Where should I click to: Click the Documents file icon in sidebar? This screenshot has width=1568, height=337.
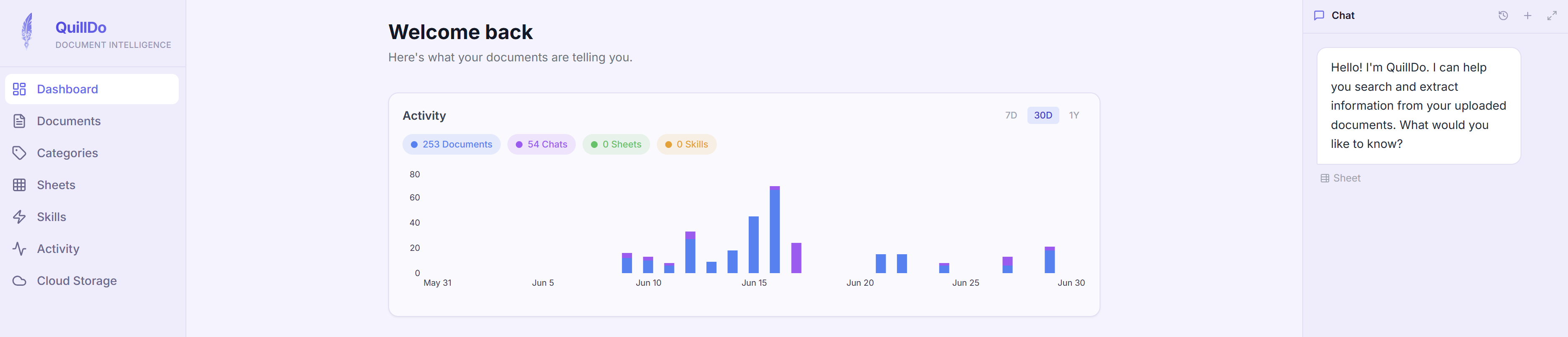[19, 121]
